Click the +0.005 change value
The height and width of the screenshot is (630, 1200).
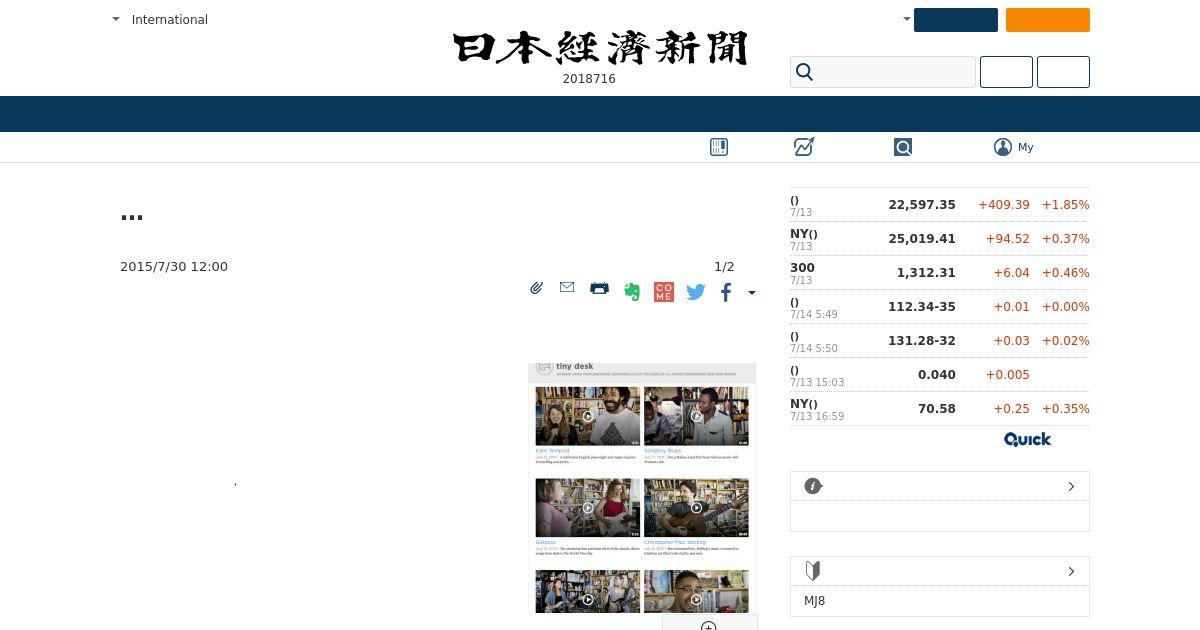click(1008, 375)
